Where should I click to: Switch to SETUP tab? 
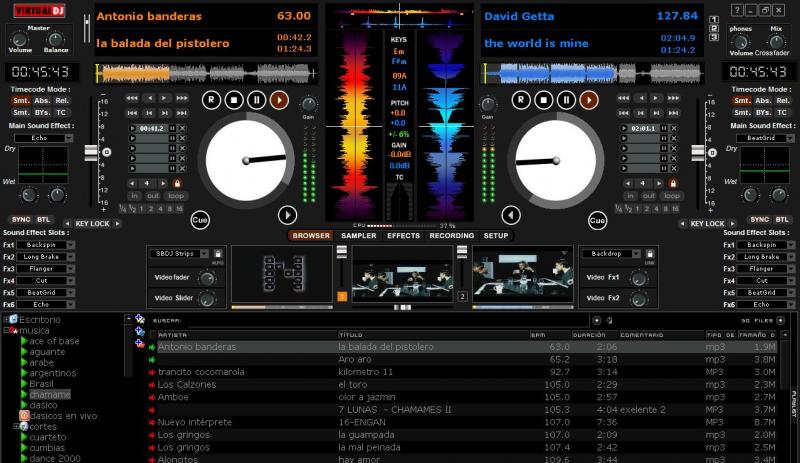click(496, 235)
